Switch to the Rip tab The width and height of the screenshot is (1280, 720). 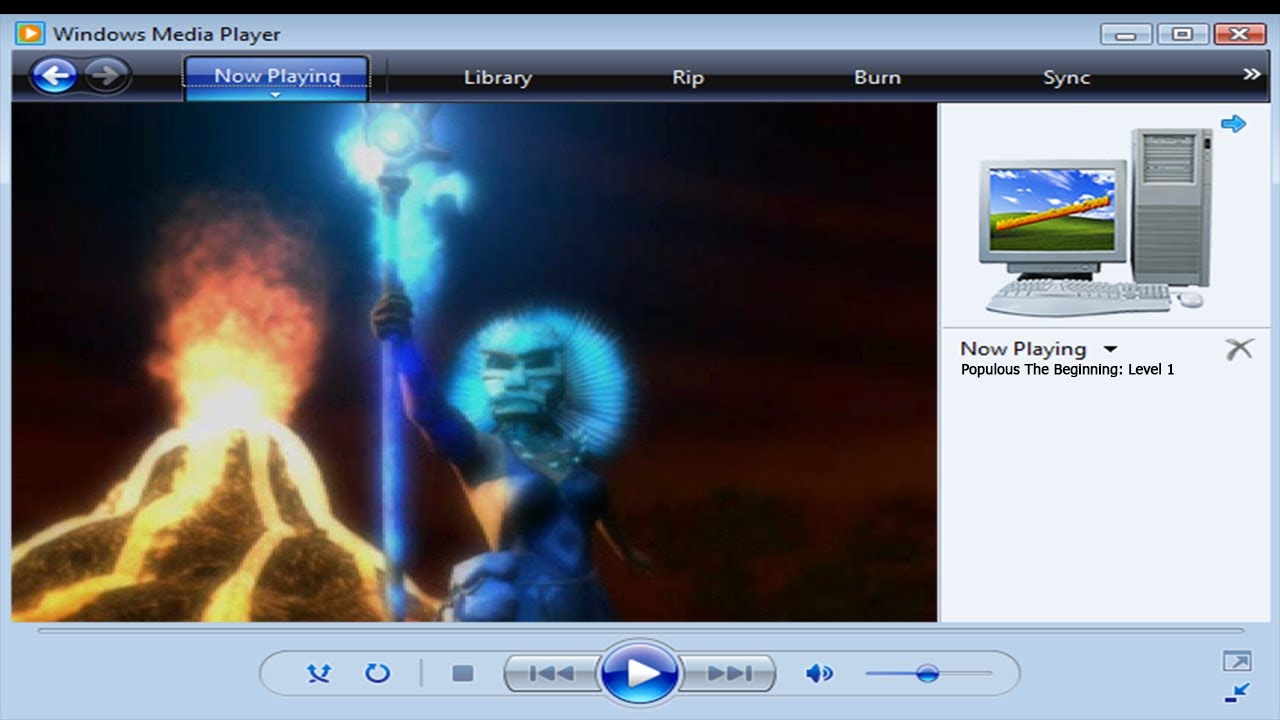point(688,77)
